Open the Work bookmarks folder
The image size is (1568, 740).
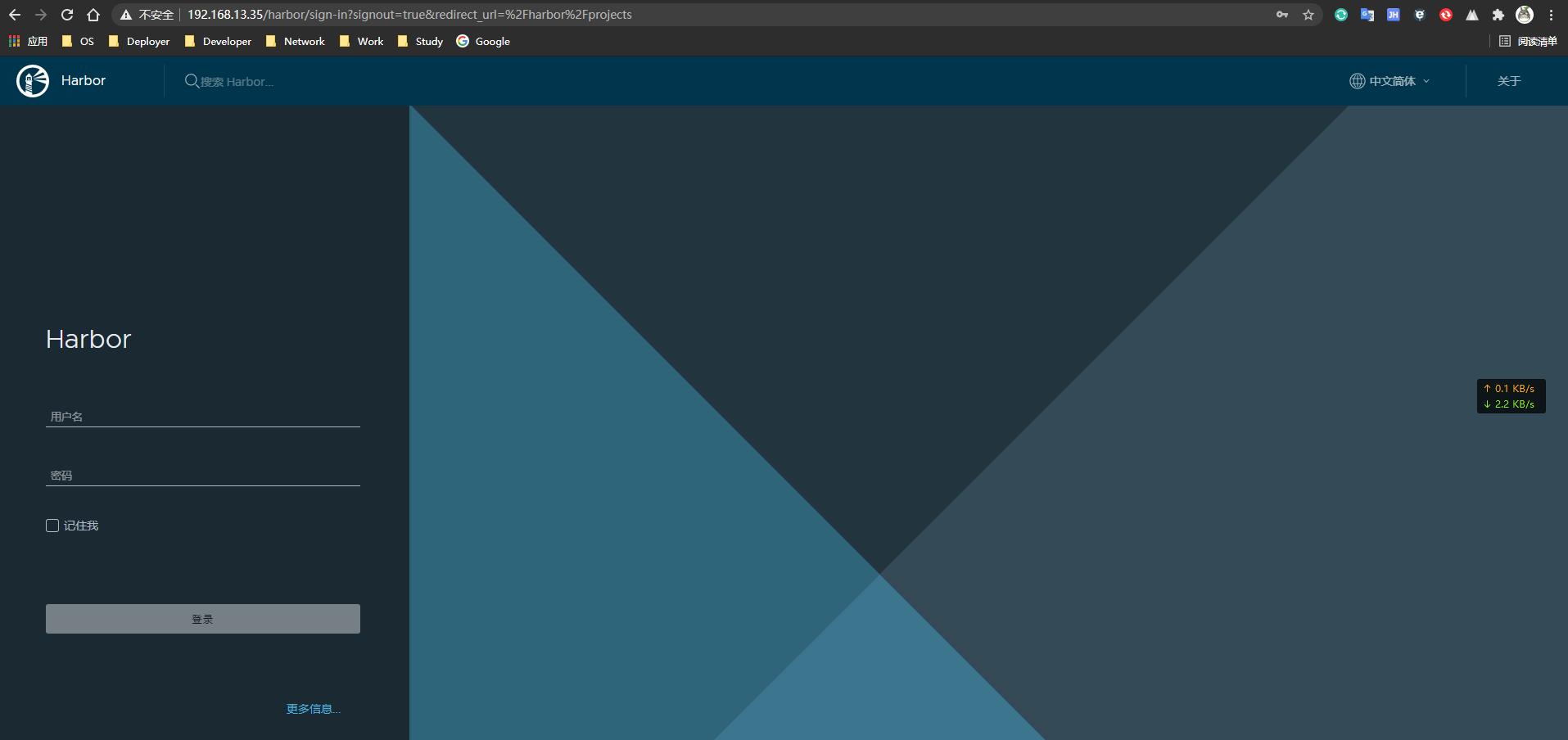point(361,41)
